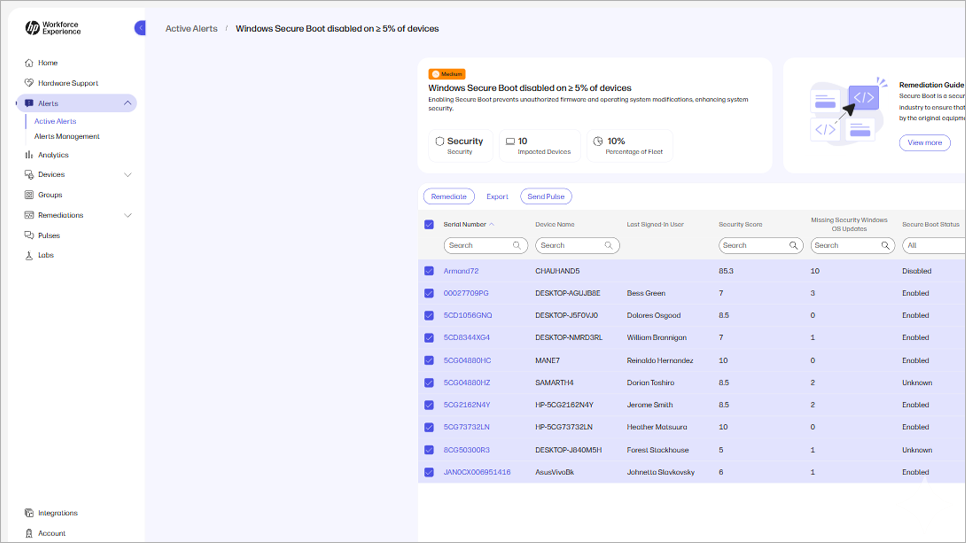Click the Account icon in the sidebar

29,533
